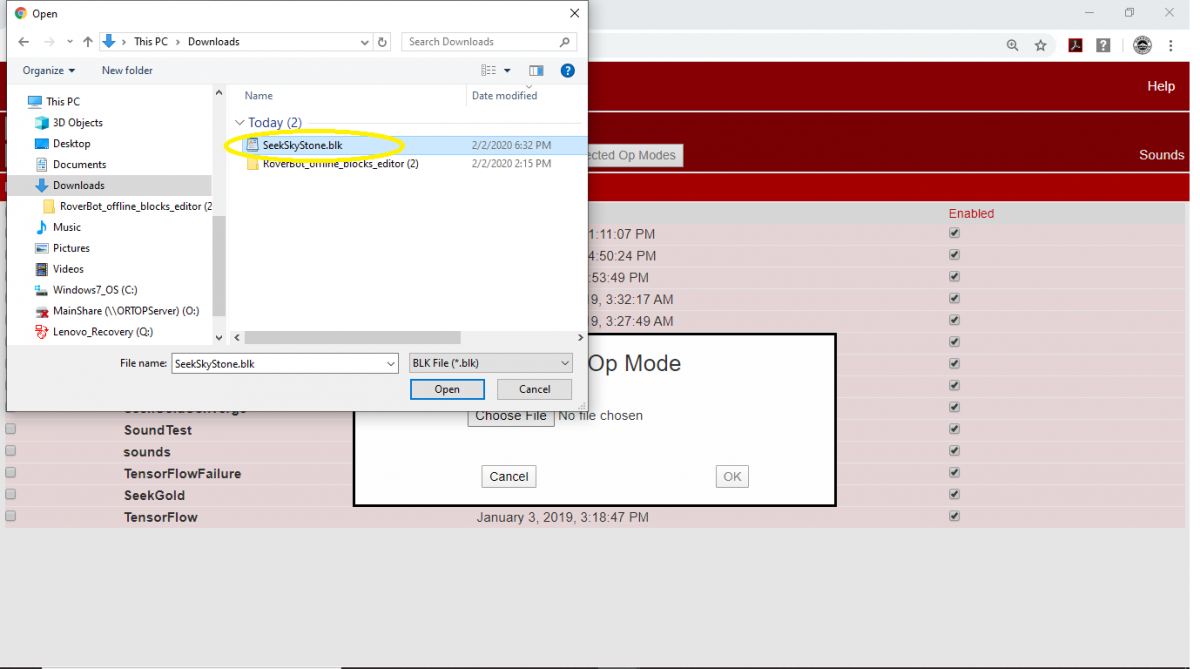Toggle Enabled checkbox in the 3:27:49 AM row

point(954,320)
